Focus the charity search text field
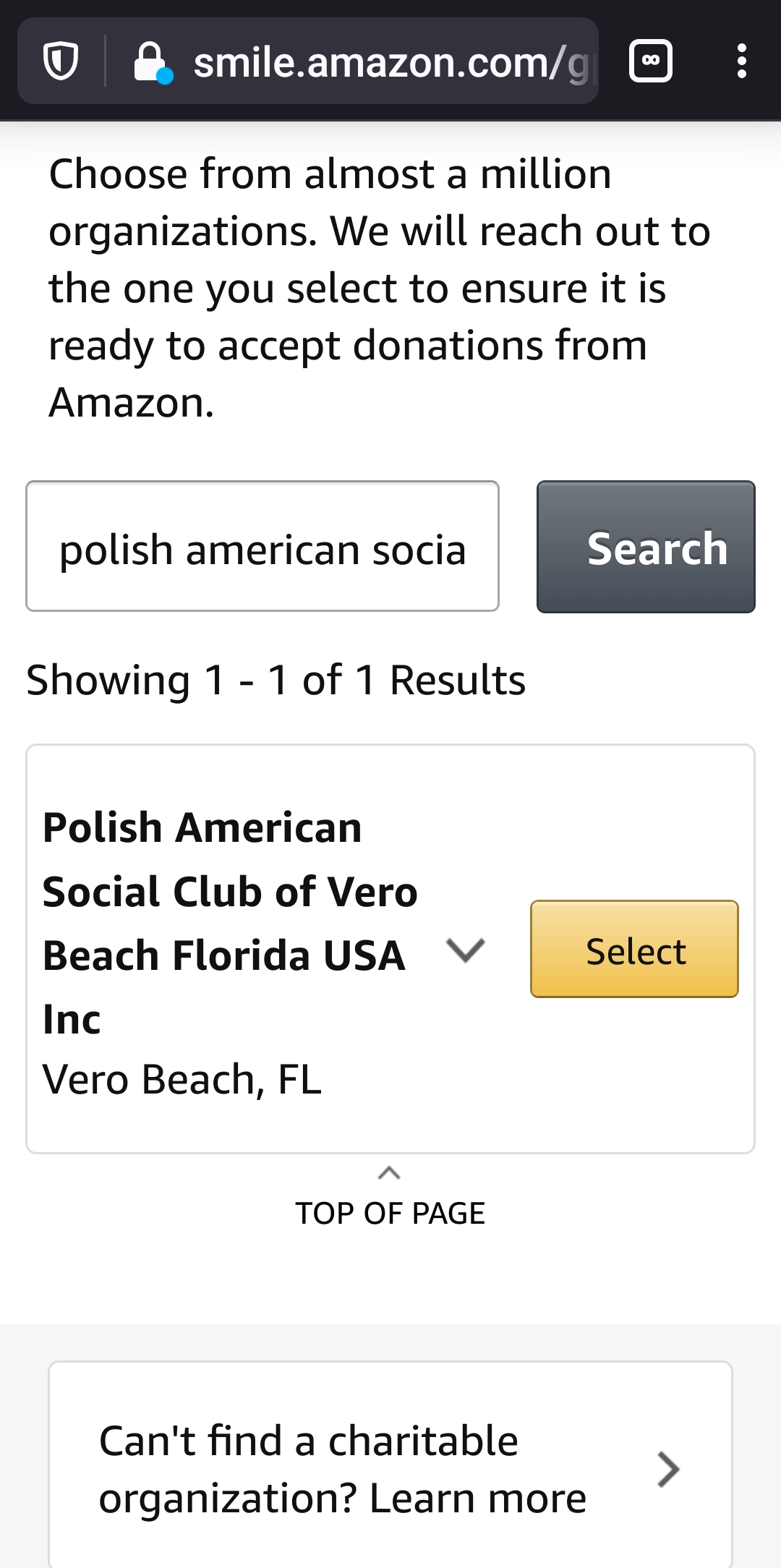The height and width of the screenshot is (1568, 781). (263, 547)
